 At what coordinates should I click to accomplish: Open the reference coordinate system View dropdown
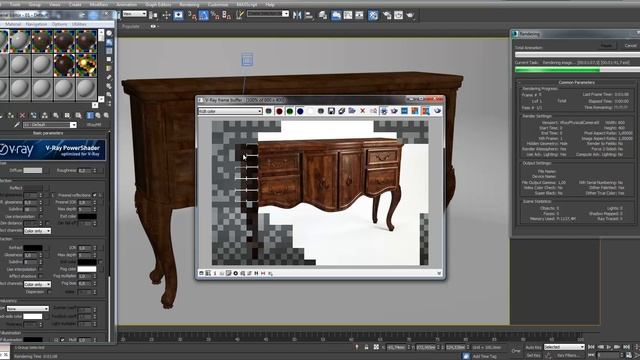point(135,14)
